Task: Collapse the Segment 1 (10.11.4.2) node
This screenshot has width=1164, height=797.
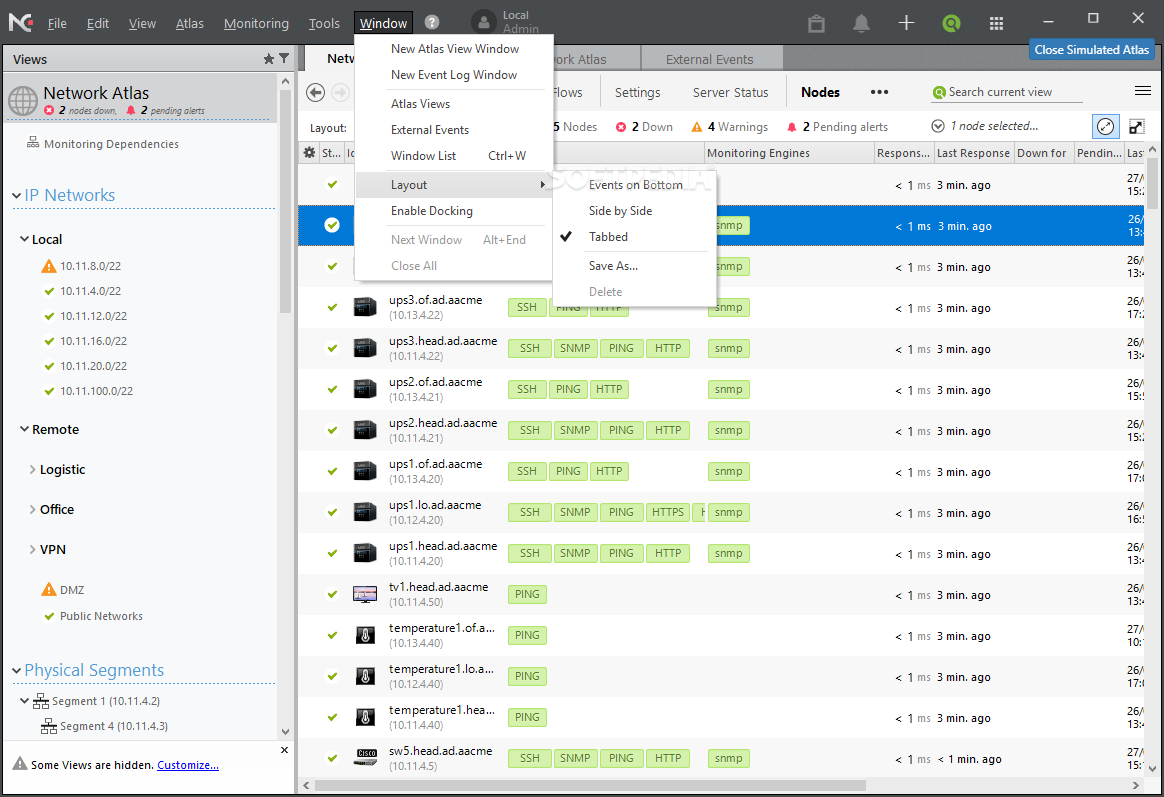Action: [24, 701]
